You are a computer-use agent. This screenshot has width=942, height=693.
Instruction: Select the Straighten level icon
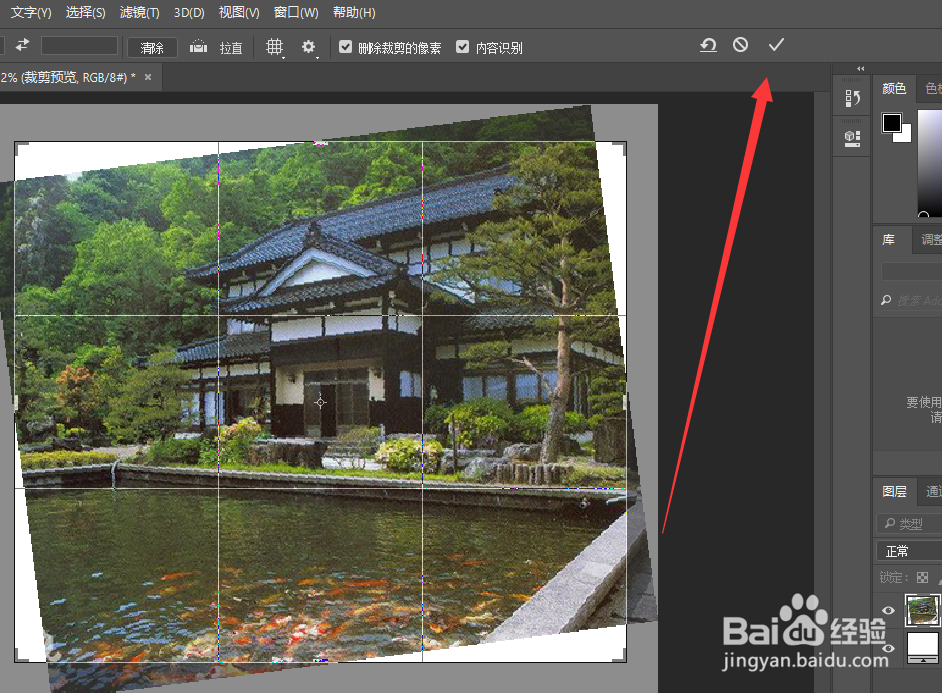pos(198,46)
